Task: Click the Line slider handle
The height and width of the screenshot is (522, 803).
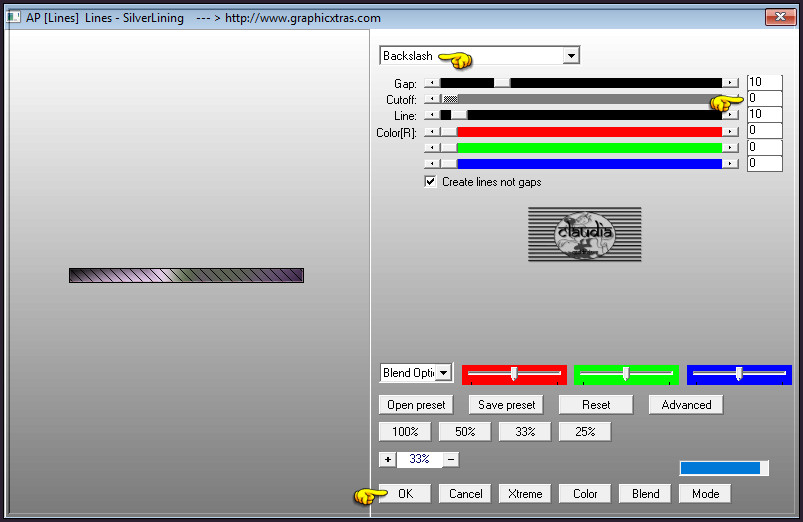Action: (459, 115)
